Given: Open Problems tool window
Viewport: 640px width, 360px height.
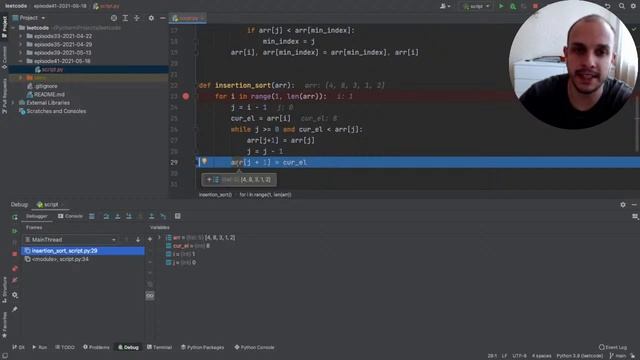Looking at the screenshot, I should (x=96, y=347).
